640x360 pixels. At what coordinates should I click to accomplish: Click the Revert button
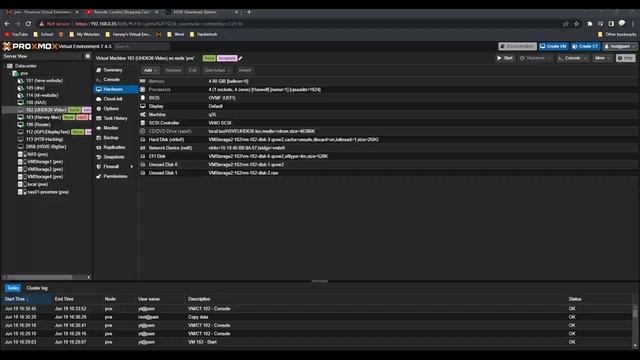point(245,70)
